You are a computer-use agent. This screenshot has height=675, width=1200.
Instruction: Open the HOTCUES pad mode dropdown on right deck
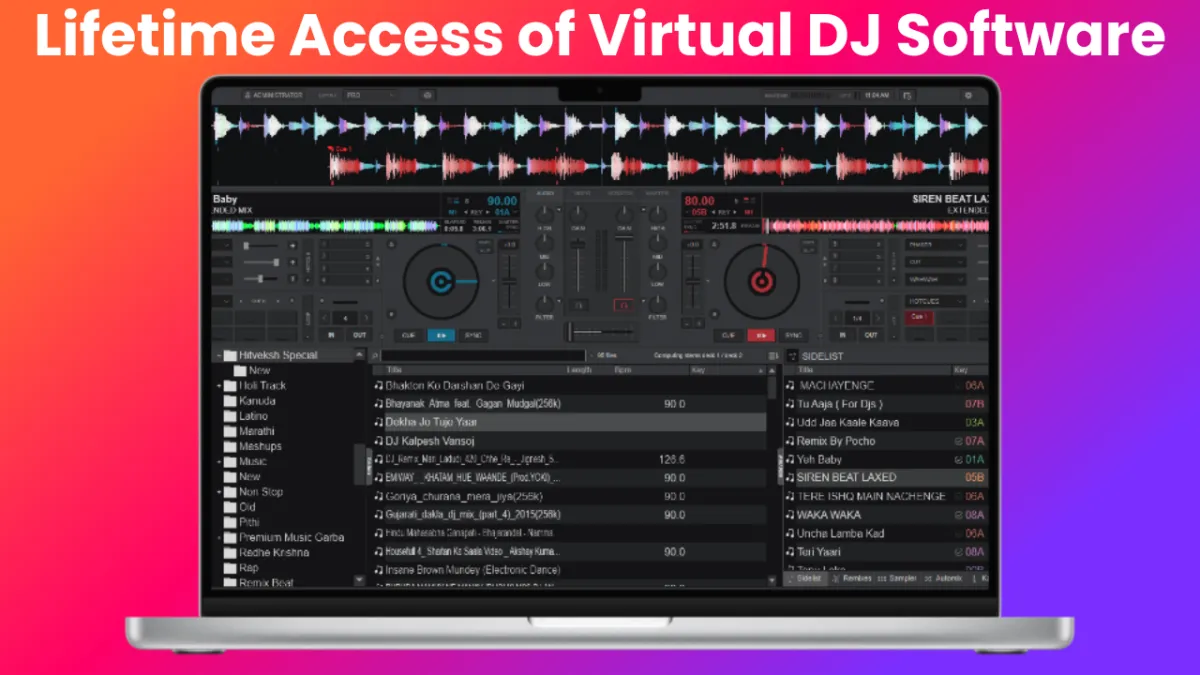[936, 300]
